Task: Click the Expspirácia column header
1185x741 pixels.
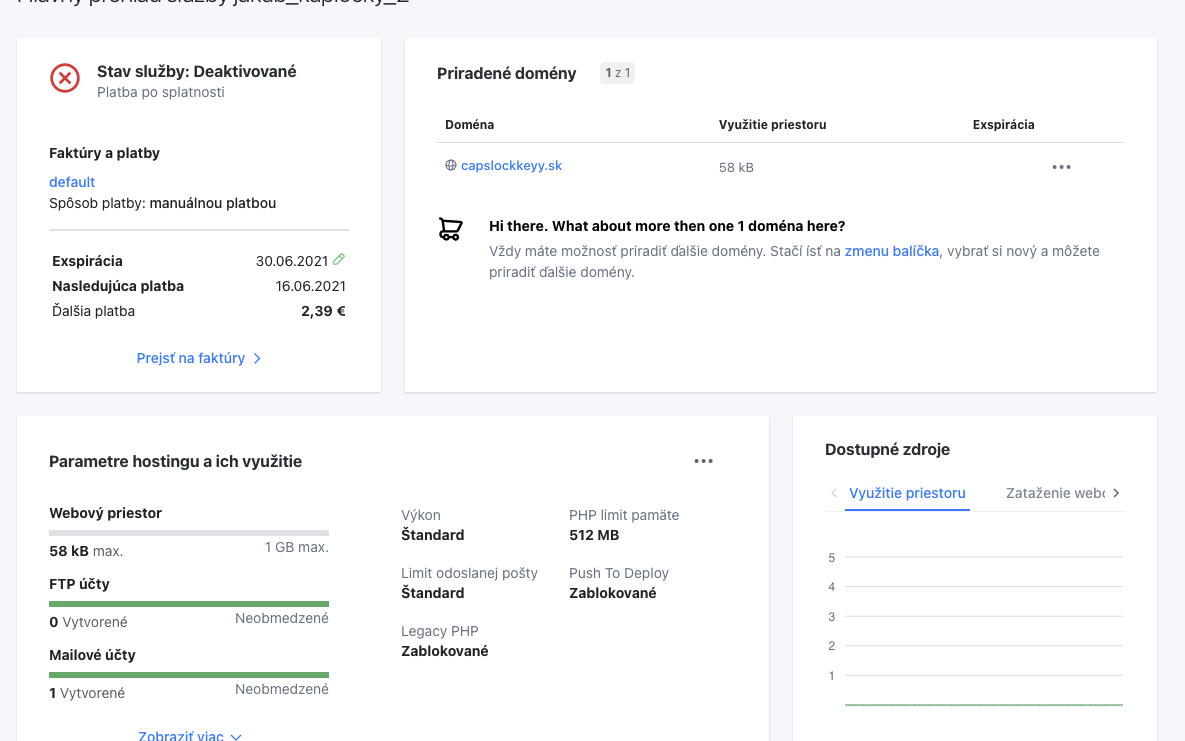Action: coord(1003,125)
